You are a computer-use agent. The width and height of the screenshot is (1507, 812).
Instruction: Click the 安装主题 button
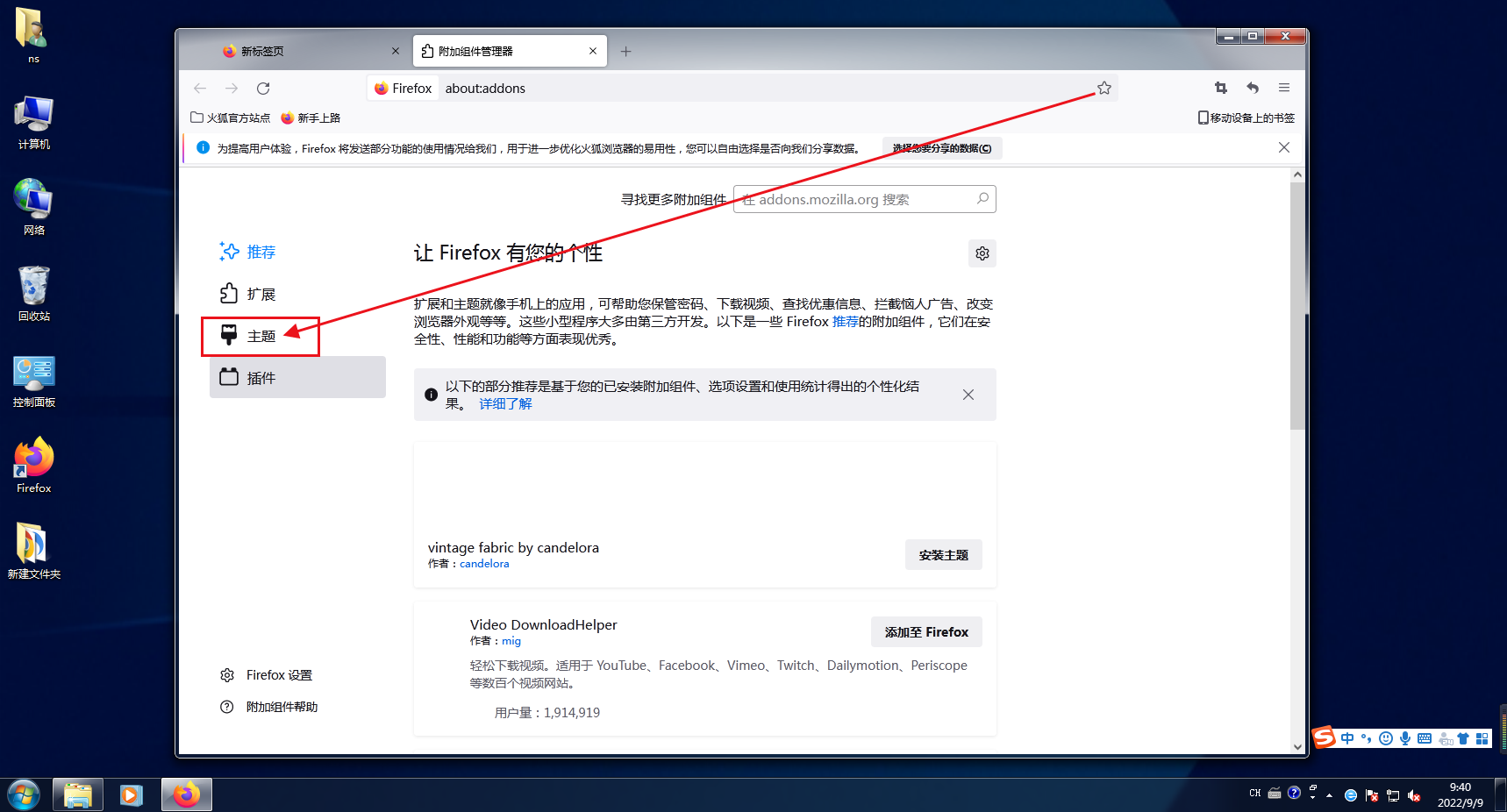point(944,555)
